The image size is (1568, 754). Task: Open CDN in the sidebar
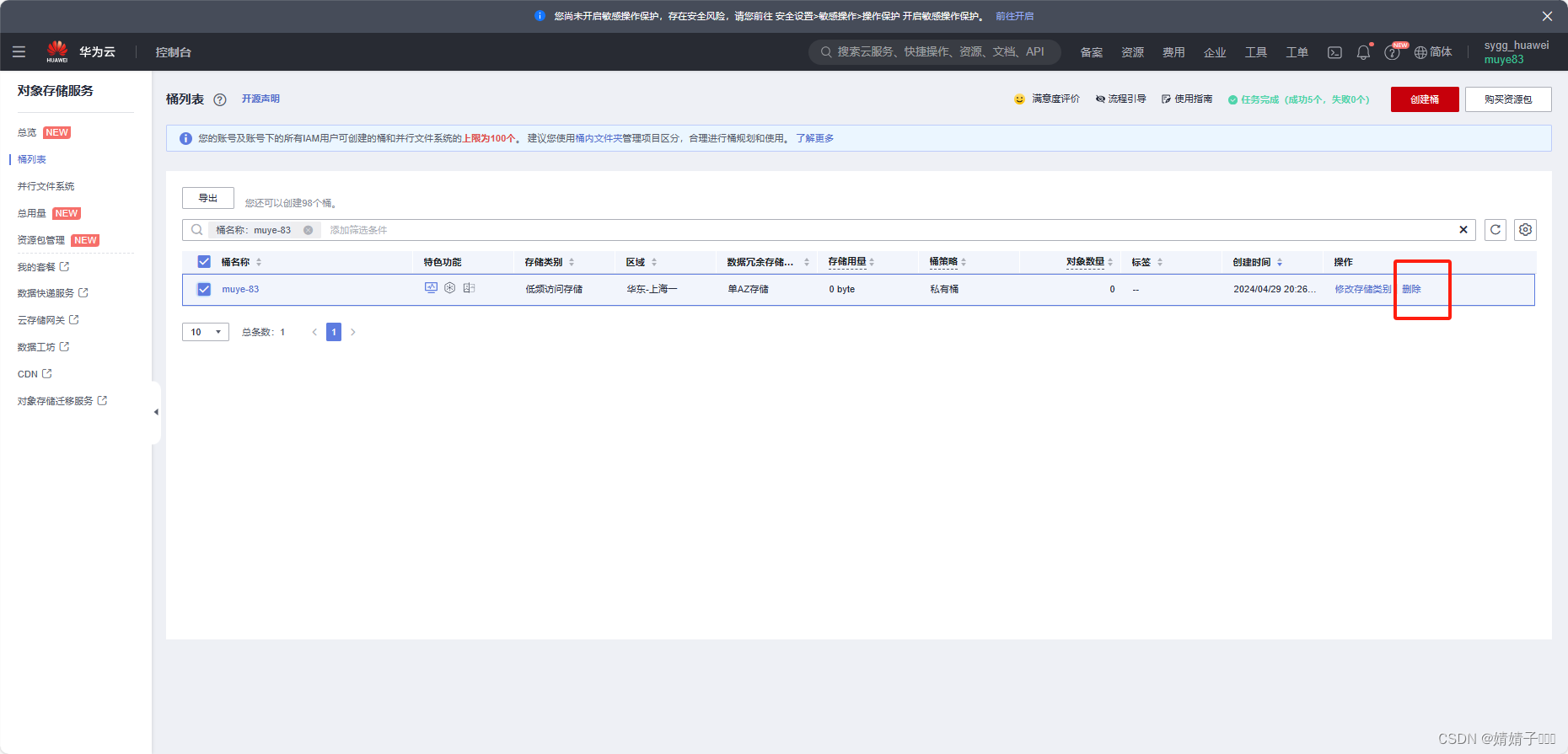(35, 374)
